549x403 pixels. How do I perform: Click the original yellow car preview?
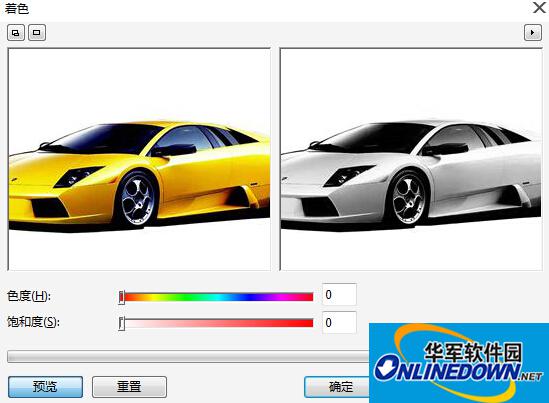(x=139, y=159)
